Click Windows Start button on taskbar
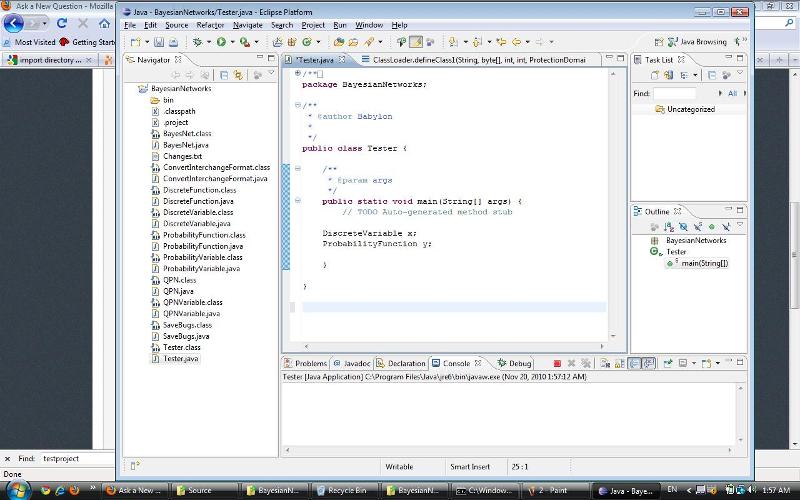Viewport: 800px width, 500px height. (x=17, y=490)
